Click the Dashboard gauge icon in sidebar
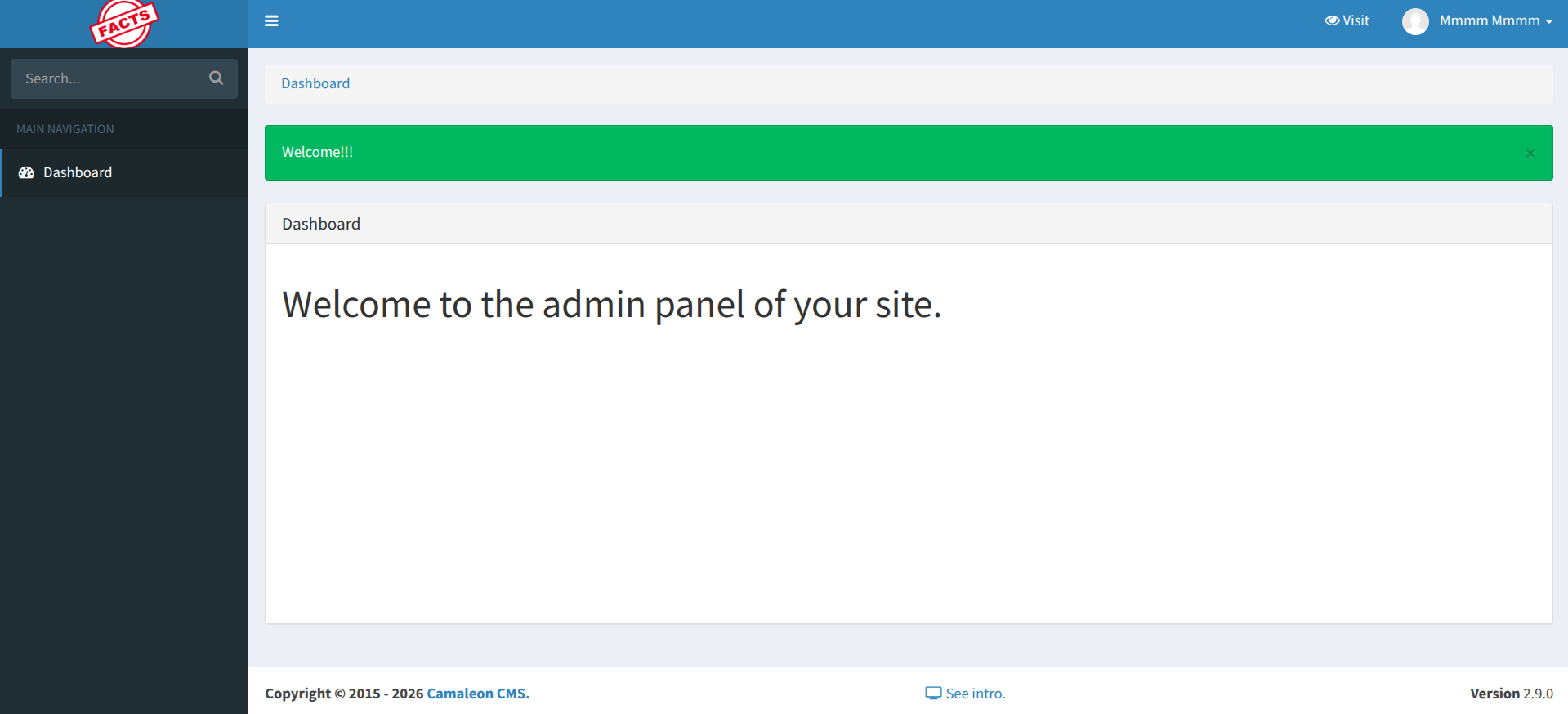 [26, 172]
